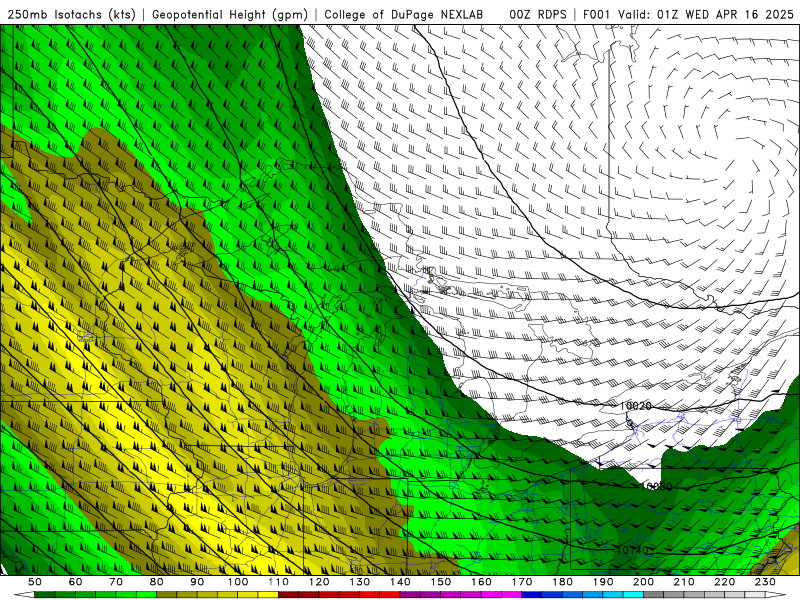Click the darkest green swatch at the 50 mark
The height and width of the screenshot is (600, 800).
(45, 594)
